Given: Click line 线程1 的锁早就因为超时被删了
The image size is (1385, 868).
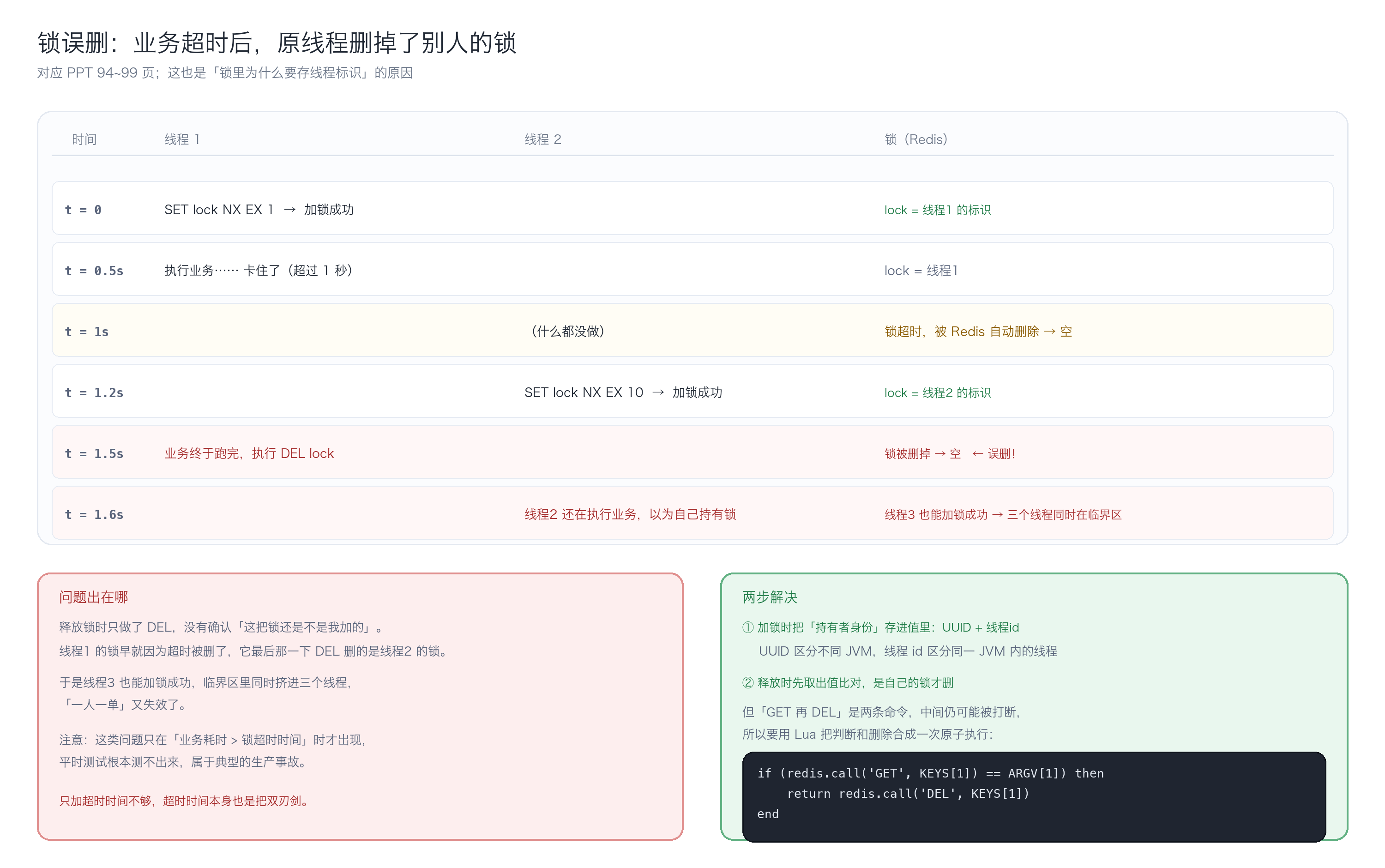Looking at the screenshot, I should [x=255, y=651].
